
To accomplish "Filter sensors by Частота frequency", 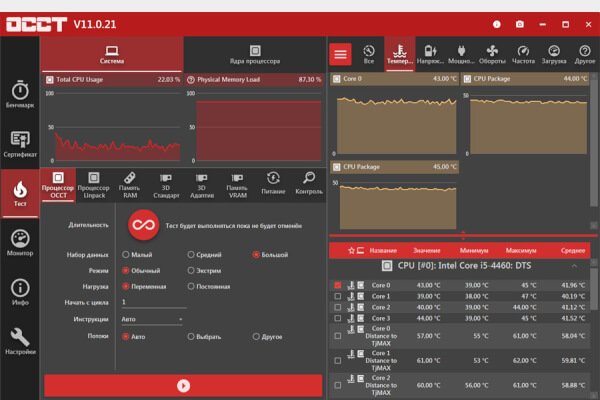I will [x=523, y=54].
